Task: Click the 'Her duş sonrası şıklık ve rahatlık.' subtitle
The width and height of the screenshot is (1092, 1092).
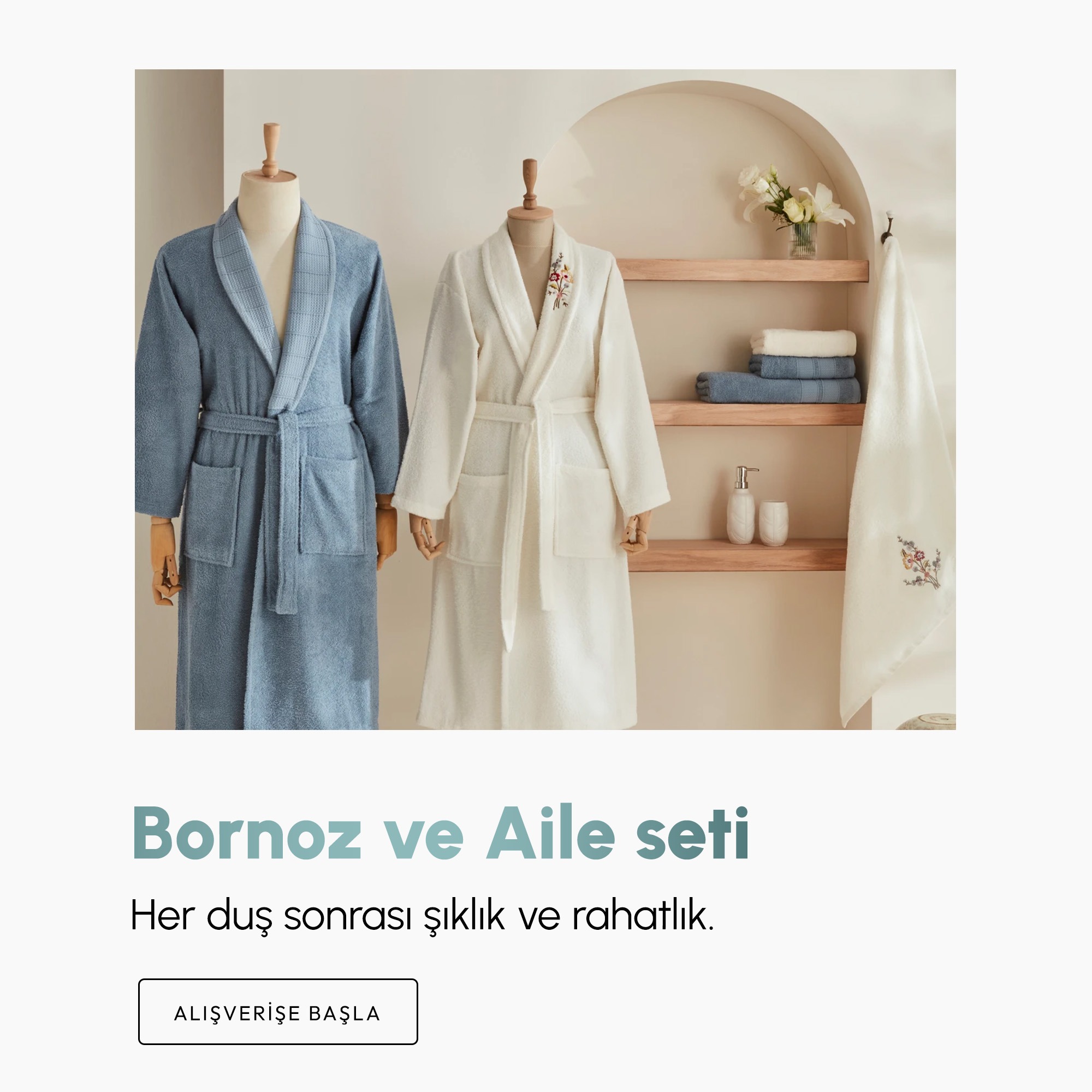Action: [x=422, y=916]
